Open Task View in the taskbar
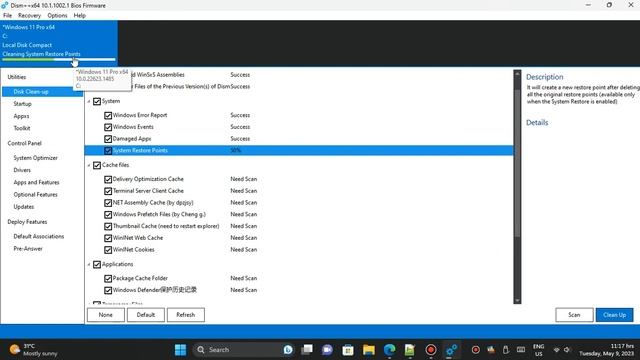The image size is (640, 360). point(307,350)
